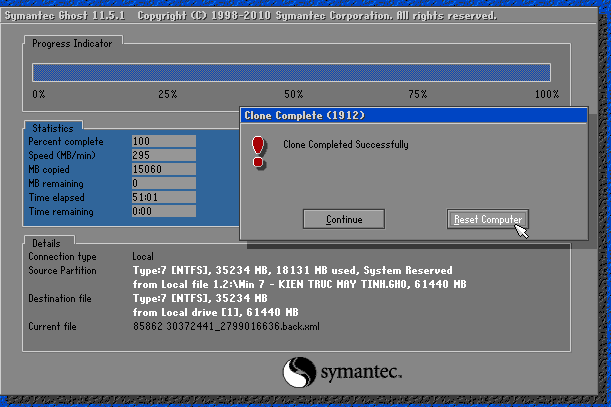This screenshot has width=611, height=407.
Task: Click the 25% progress scale label
Action: click(168, 94)
